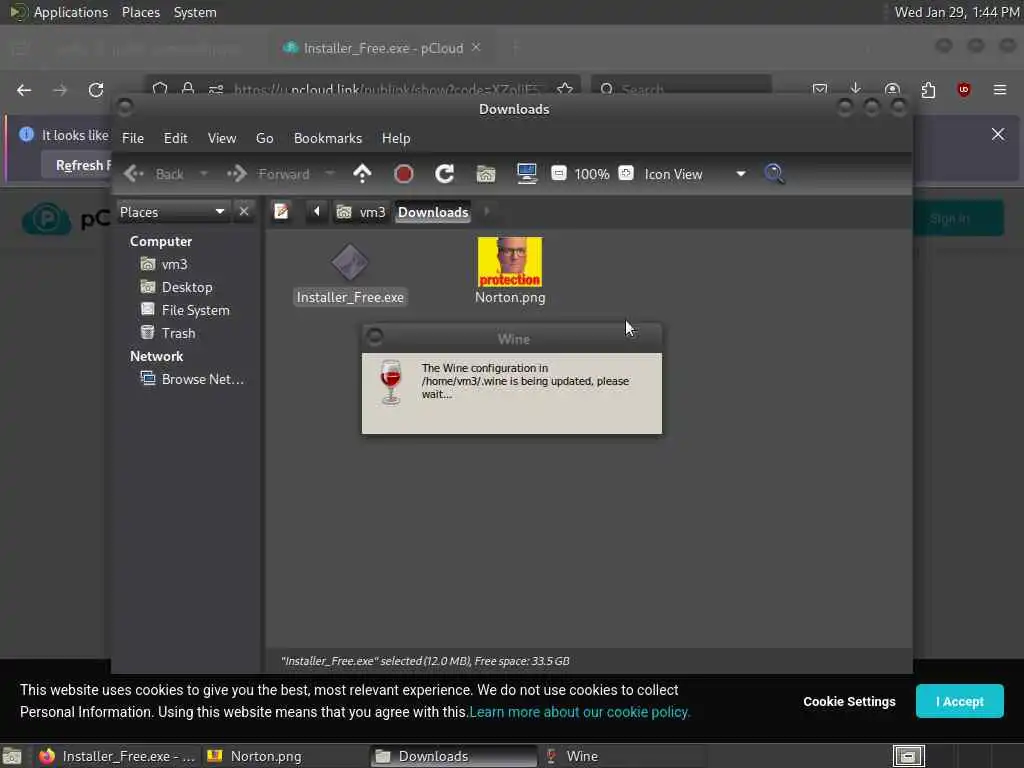Open the Help menu
1024x768 pixels.
coord(396,138)
